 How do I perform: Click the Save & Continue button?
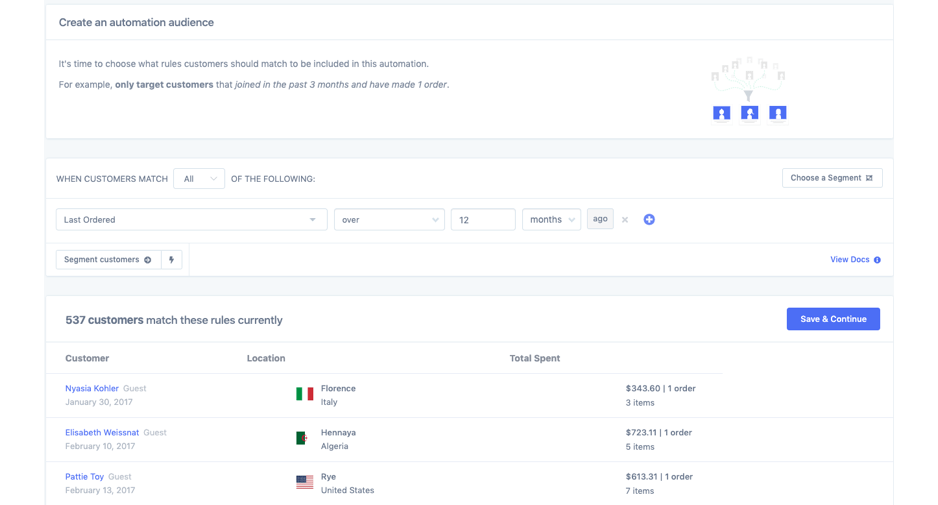833,319
